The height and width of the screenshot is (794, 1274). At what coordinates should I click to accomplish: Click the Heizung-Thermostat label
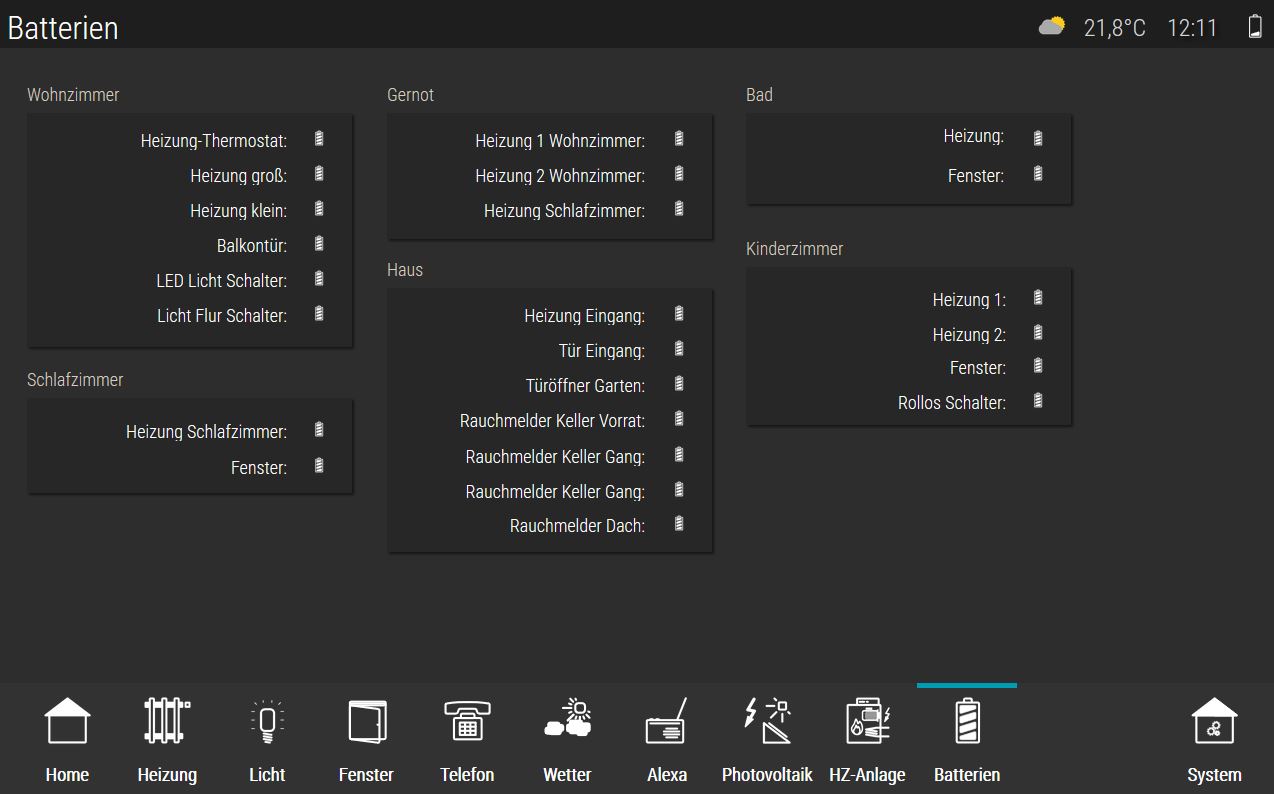point(214,141)
